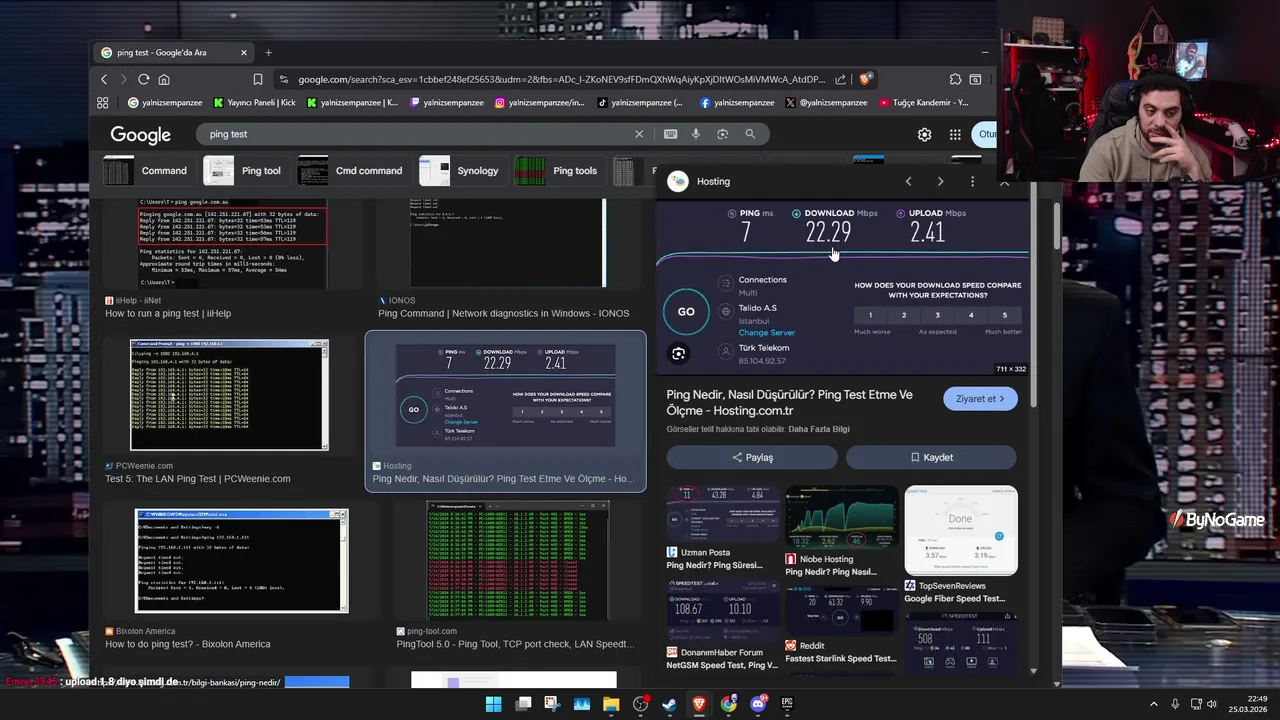Open the IONOS Ping Command result
This screenshot has width=1280, height=720.
pyautogui.click(x=504, y=313)
